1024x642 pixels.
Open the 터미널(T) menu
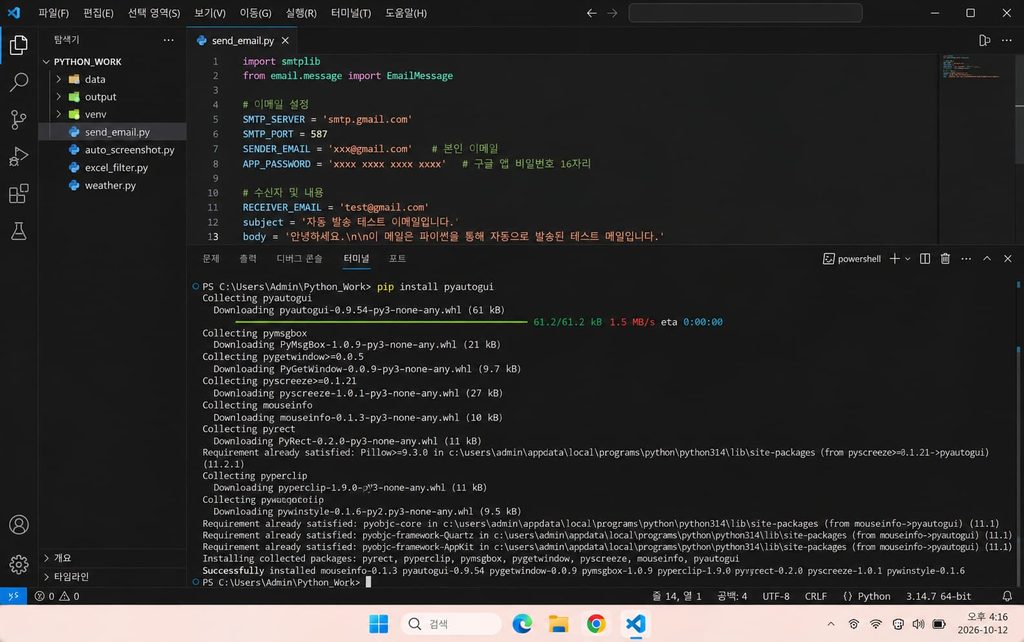[351, 13]
